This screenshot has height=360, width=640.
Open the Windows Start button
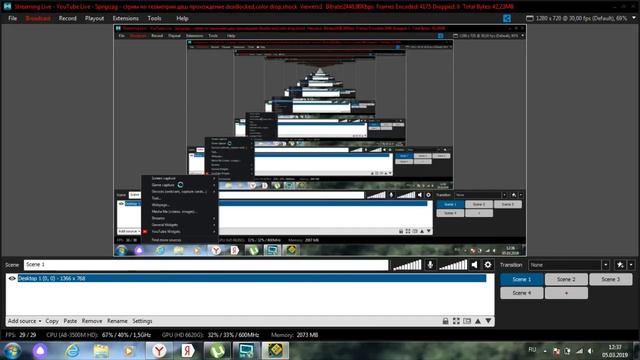click(x=12, y=351)
